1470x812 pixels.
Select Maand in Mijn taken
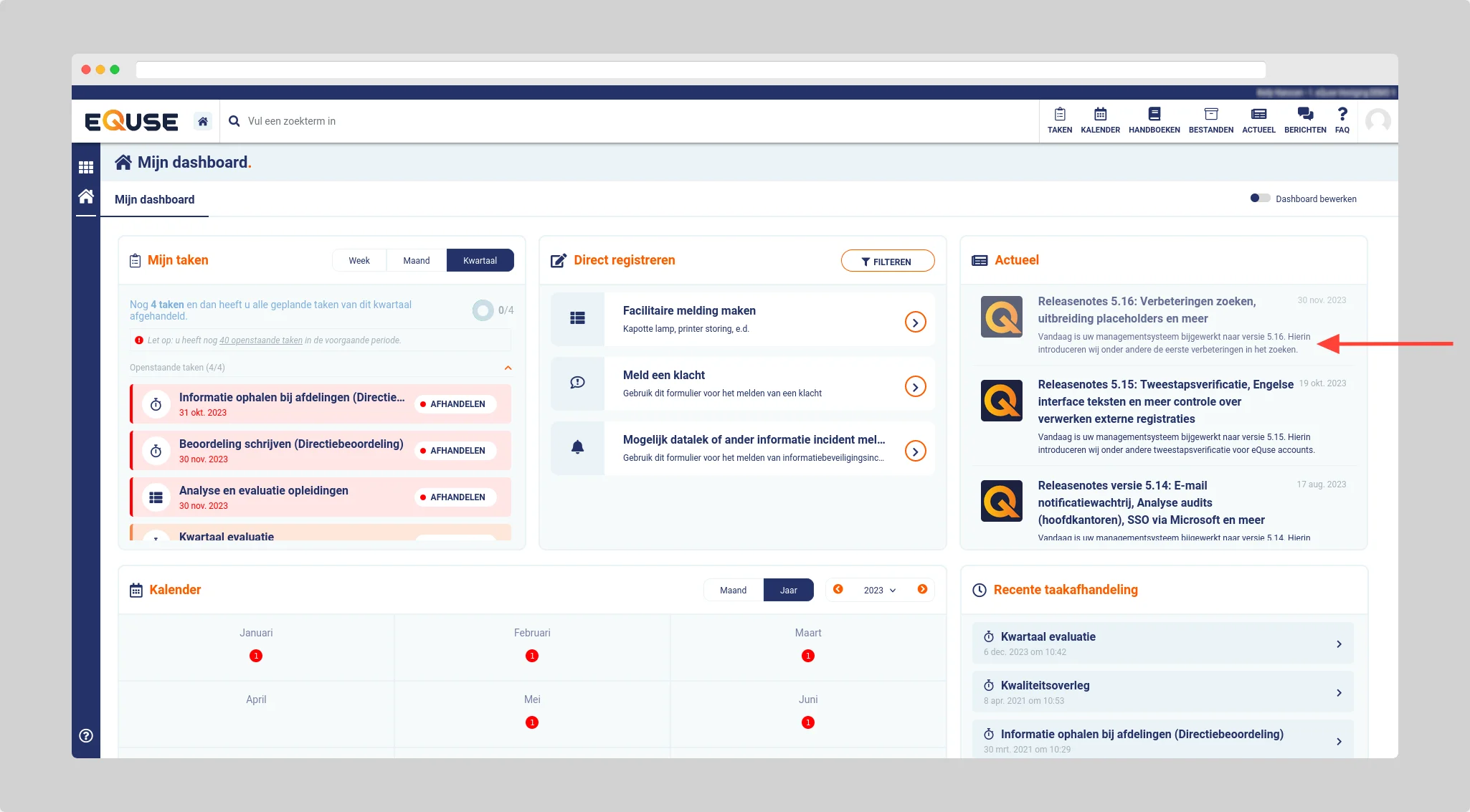click(416, 260)
